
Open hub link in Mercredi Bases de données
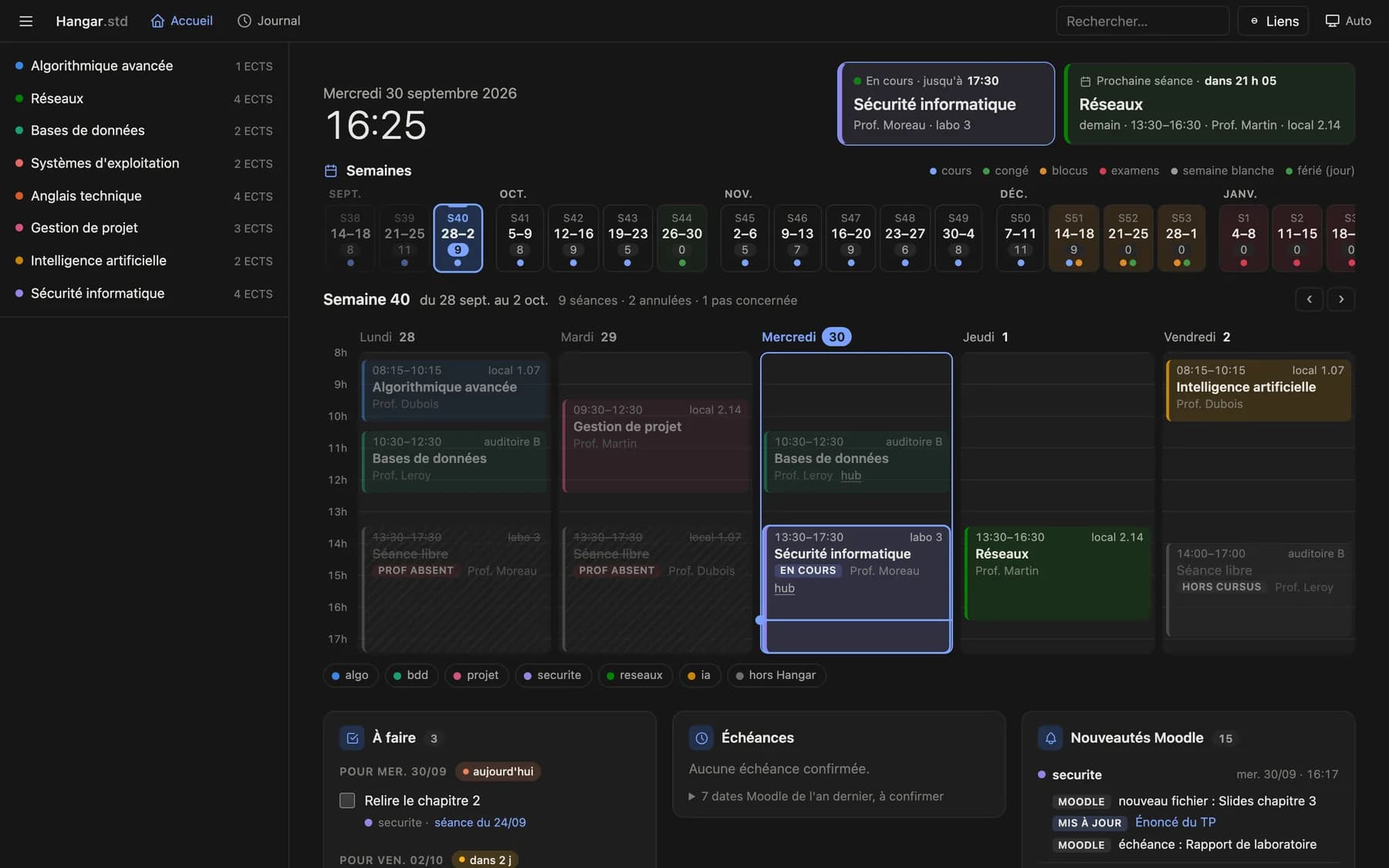pyautogui.click(x=850, y=476)
